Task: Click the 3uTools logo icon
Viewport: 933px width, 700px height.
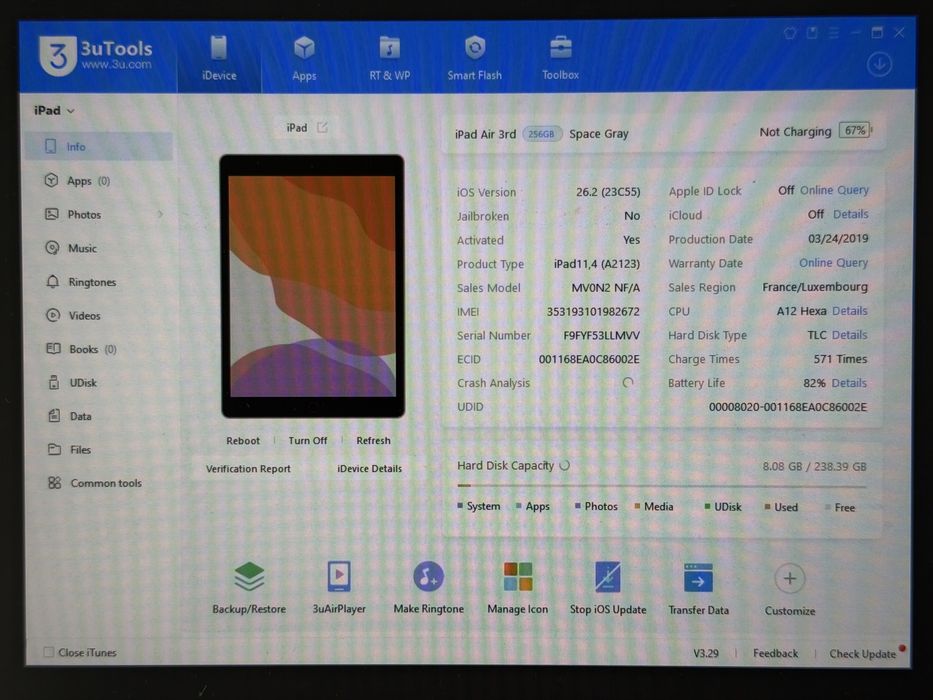Action: tap(58, 56)
